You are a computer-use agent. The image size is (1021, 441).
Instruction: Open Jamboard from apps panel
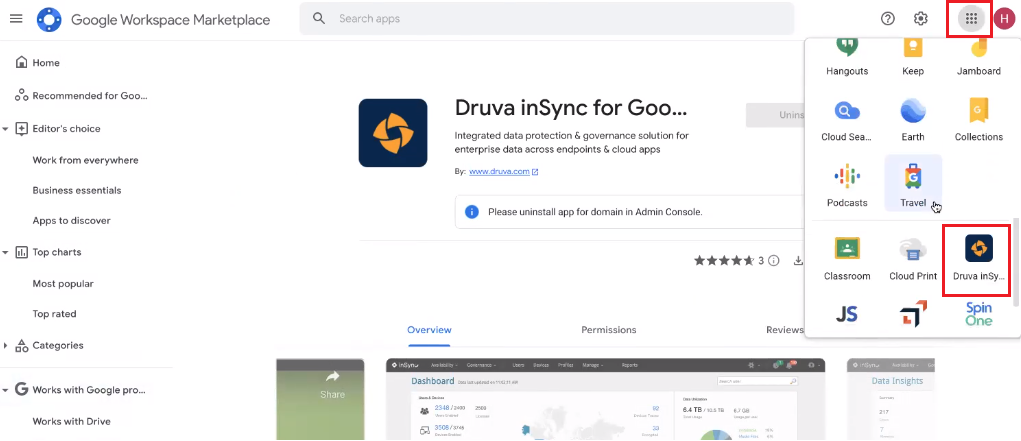click(x=979, y=57)
